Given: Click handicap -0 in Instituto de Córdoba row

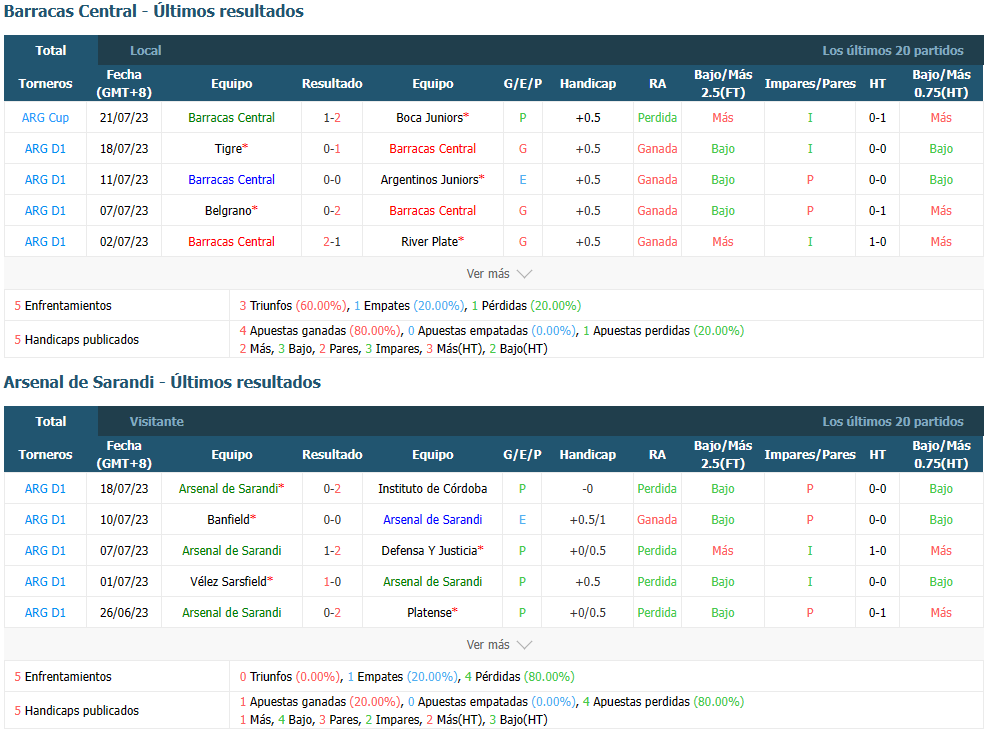Looking at the screenshot, I should [588, 489].
